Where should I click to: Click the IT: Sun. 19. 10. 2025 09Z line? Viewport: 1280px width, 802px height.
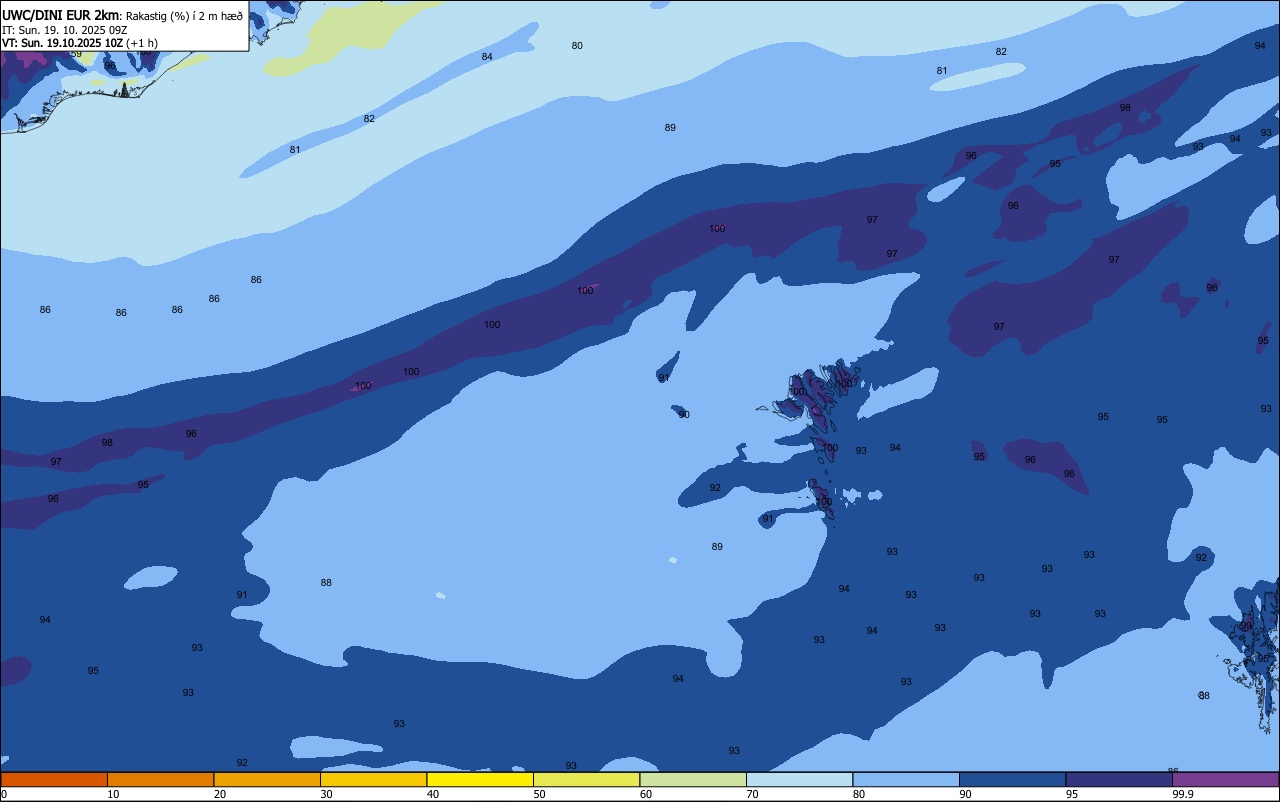coord(64,30)
